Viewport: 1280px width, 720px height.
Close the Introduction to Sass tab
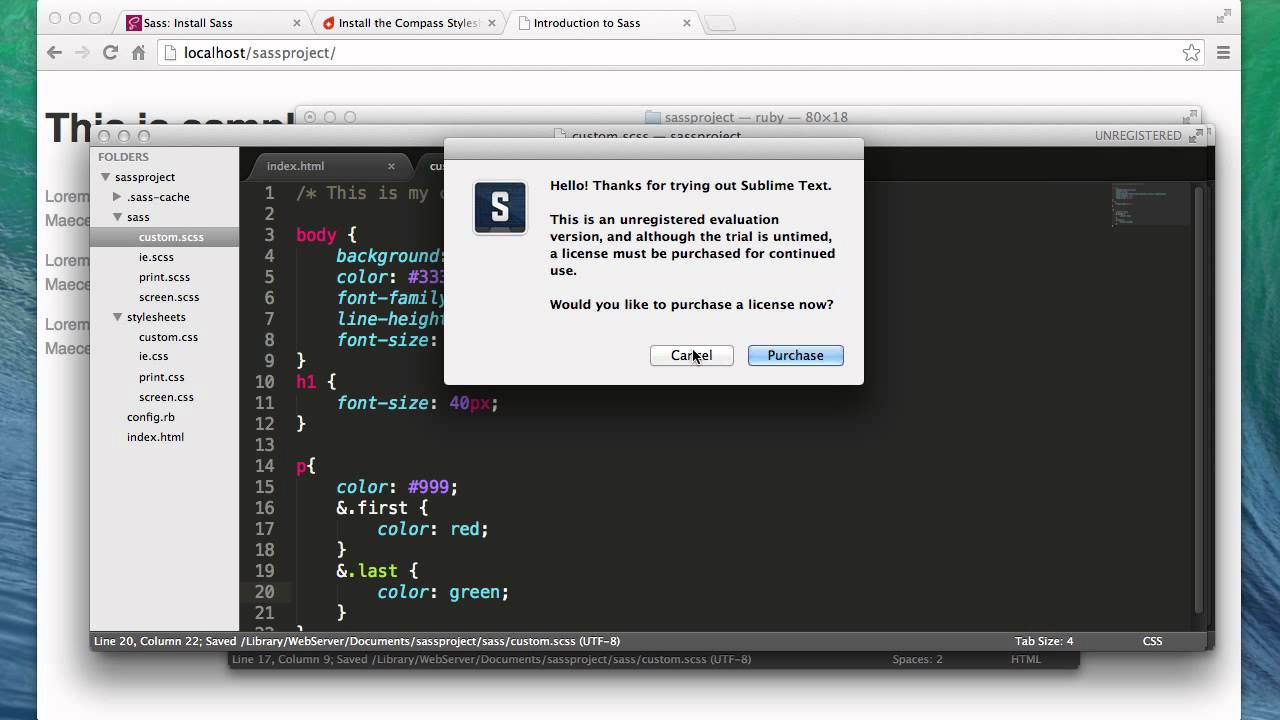click(x=688, y=22)
